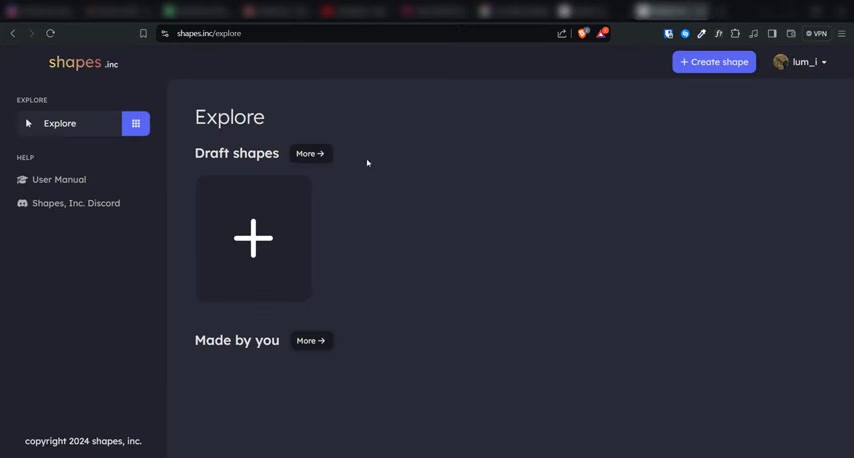Click More next to Draft shapes

tap(310, 154)
